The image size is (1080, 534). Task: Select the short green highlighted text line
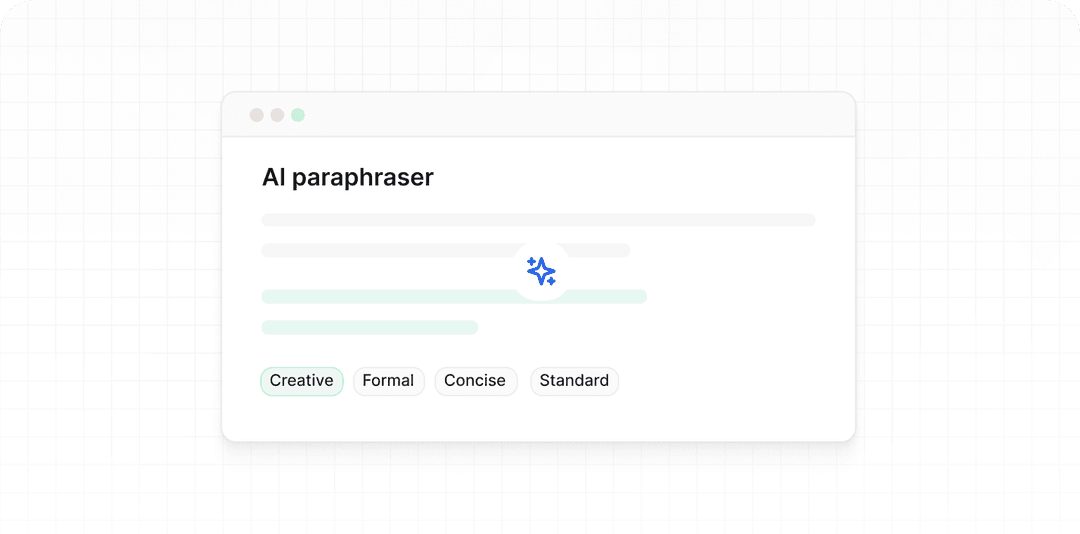click(369, 327)
